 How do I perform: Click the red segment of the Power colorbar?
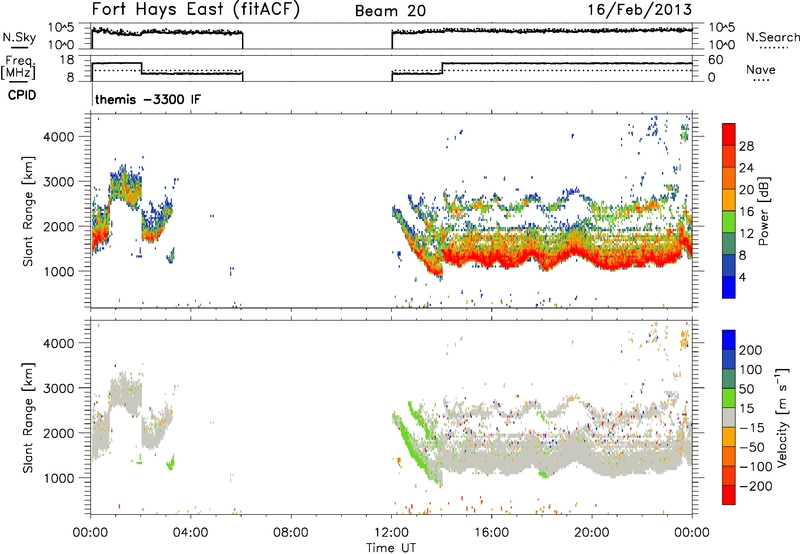point(729,135)
